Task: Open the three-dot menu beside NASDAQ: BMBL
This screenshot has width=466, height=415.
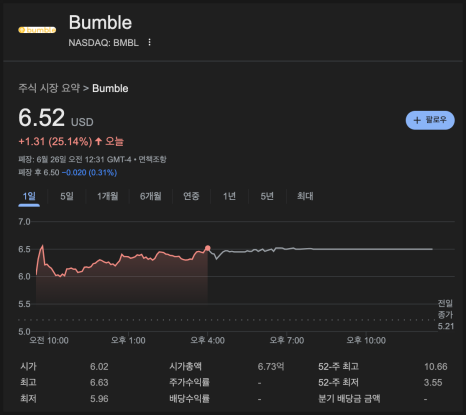Action: pos(149,42)
